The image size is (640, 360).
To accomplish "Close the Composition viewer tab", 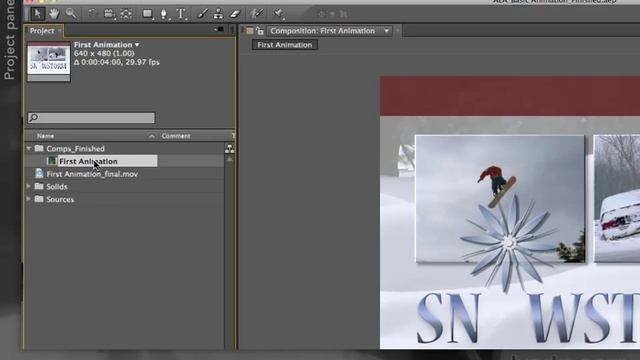I will point(398,31).
